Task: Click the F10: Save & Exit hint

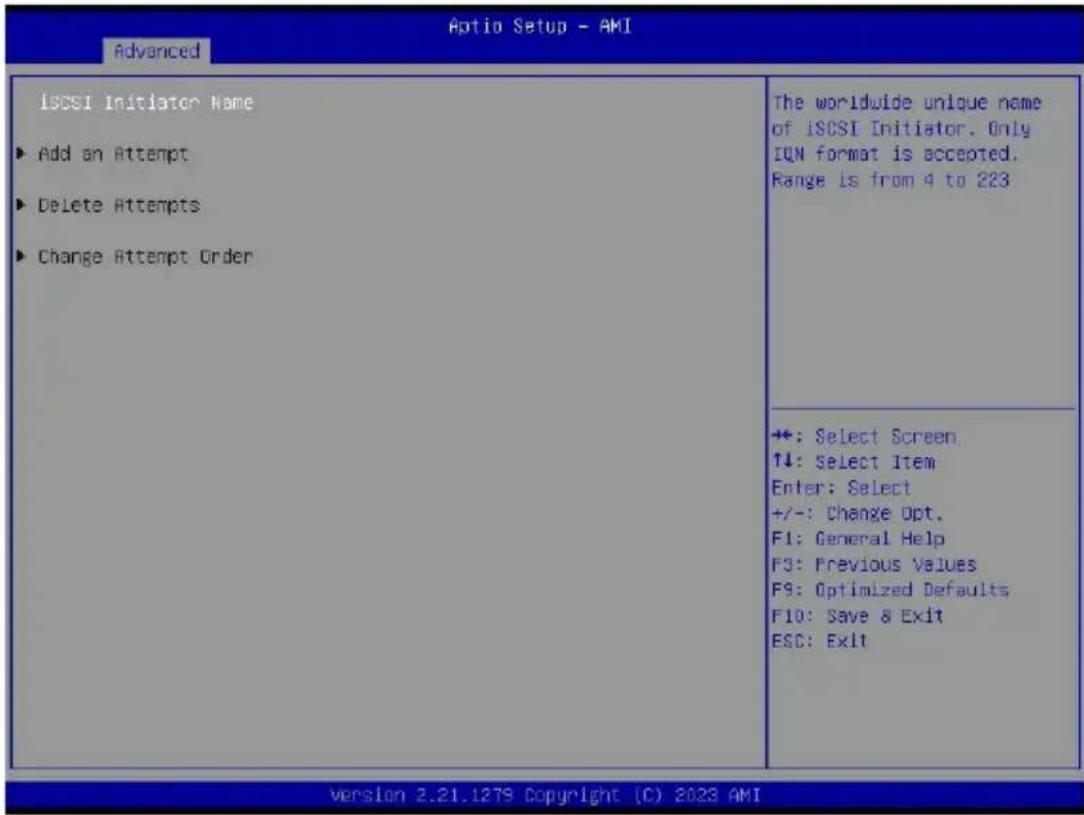Action: point(857,615)
